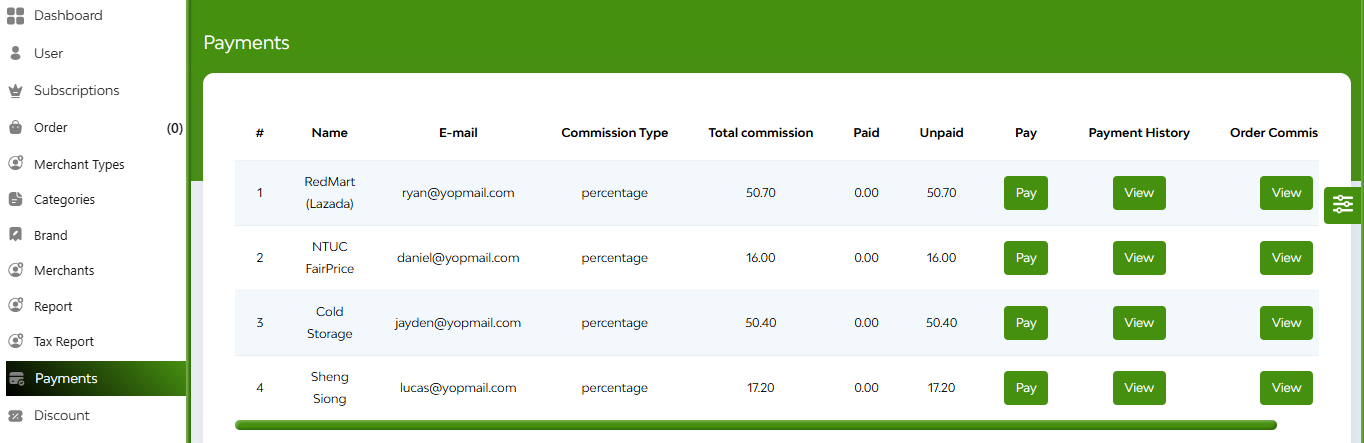
Task: Click the Merchant Types icon
Action: (15, 164)
